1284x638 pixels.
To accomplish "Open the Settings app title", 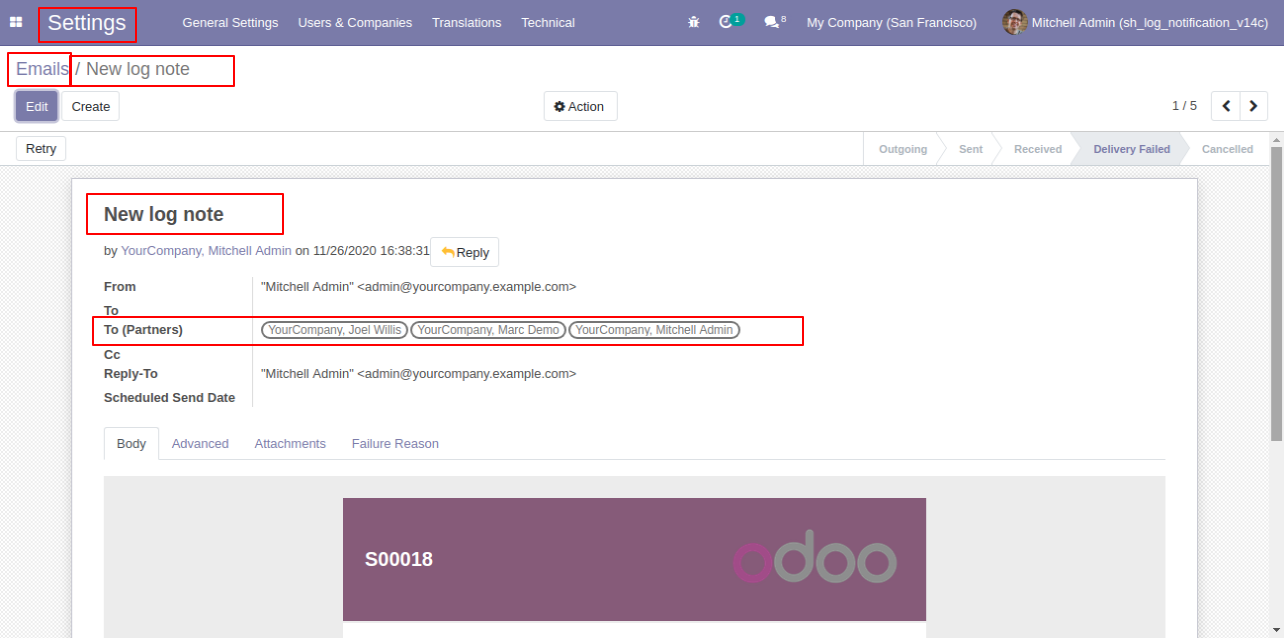I will [x=87, y=23].
